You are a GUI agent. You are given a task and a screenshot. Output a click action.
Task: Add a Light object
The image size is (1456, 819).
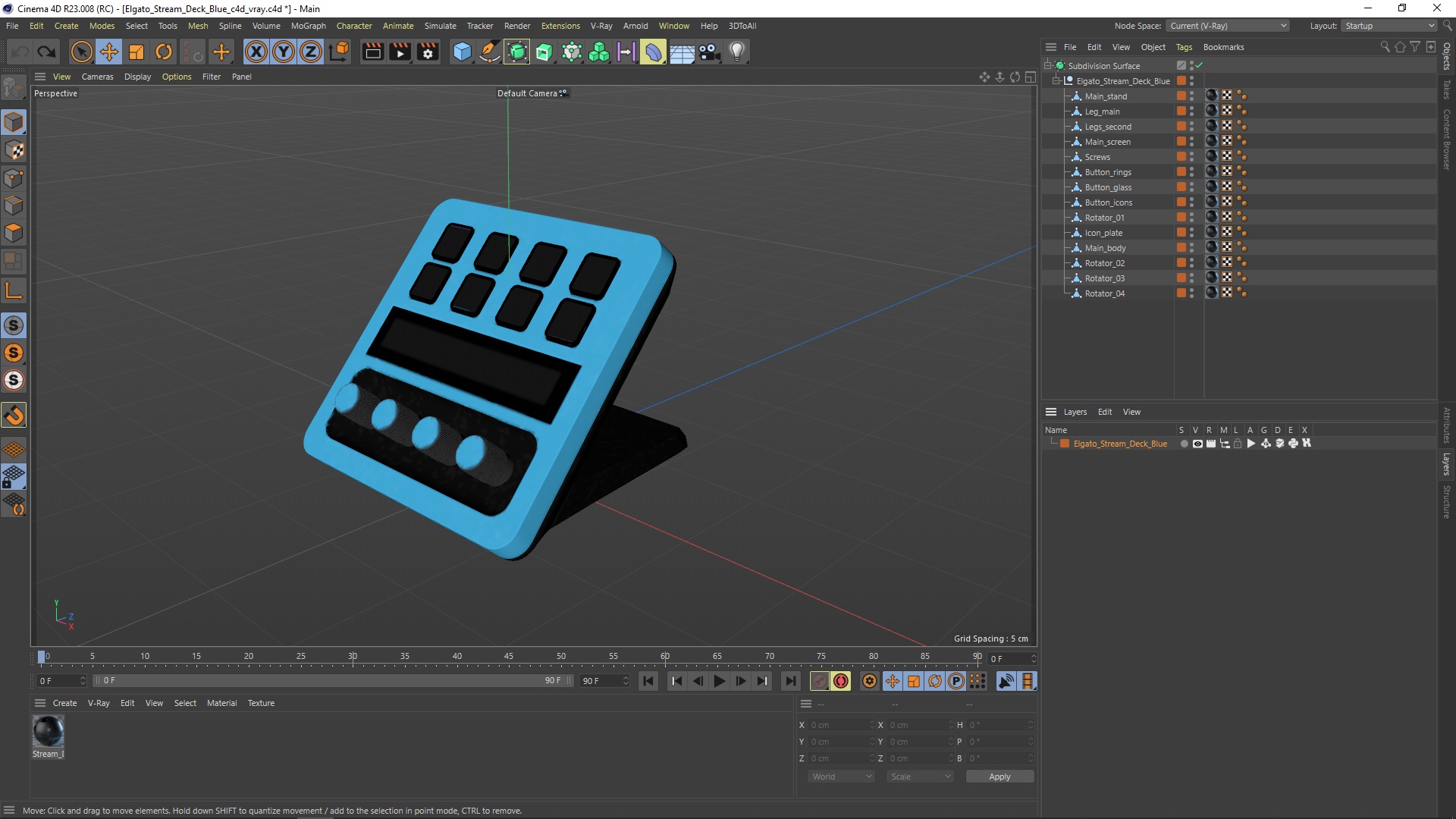tap(737, 52)
